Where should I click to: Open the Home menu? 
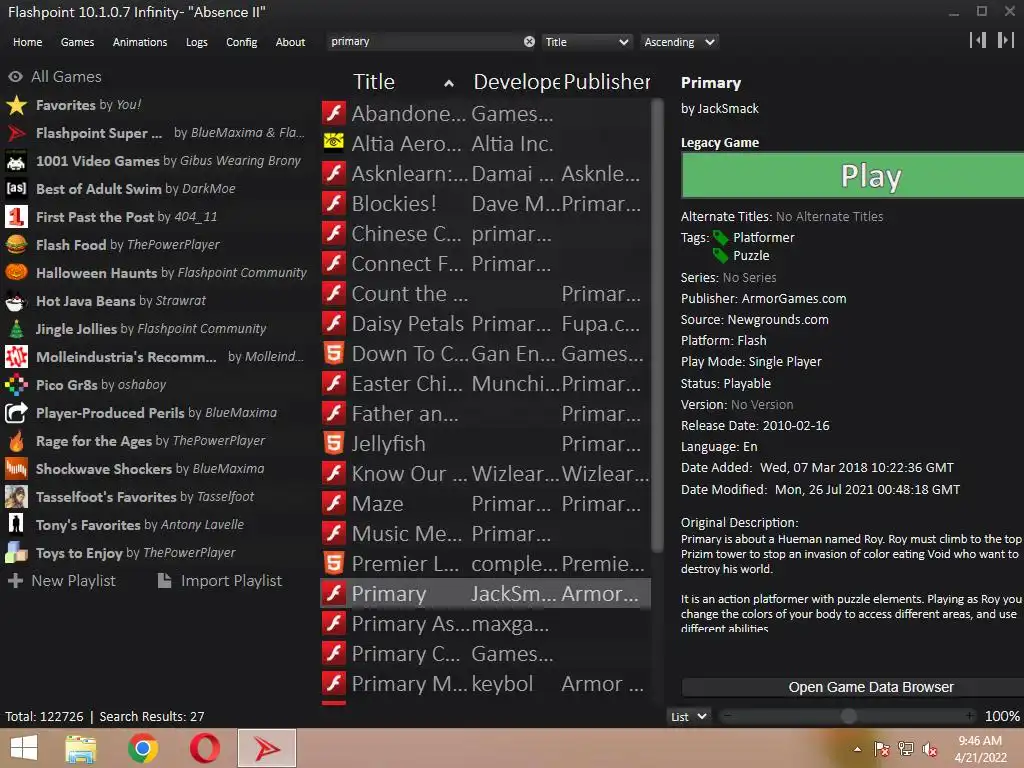(27, 42)
